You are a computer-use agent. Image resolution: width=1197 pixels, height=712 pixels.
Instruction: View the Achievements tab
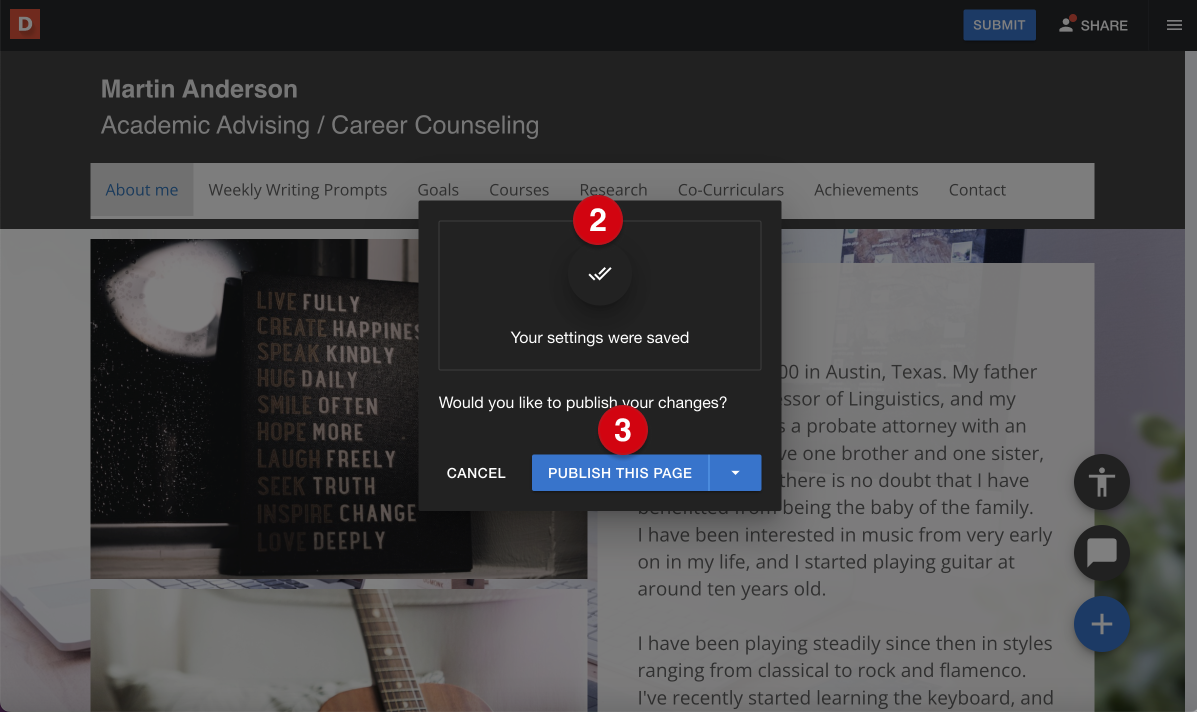[866, 190]
